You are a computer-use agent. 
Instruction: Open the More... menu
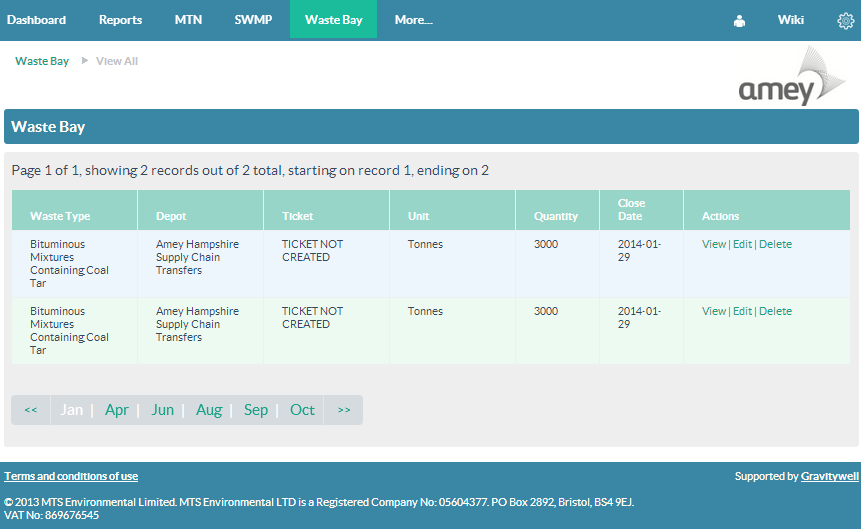[413, 20]
